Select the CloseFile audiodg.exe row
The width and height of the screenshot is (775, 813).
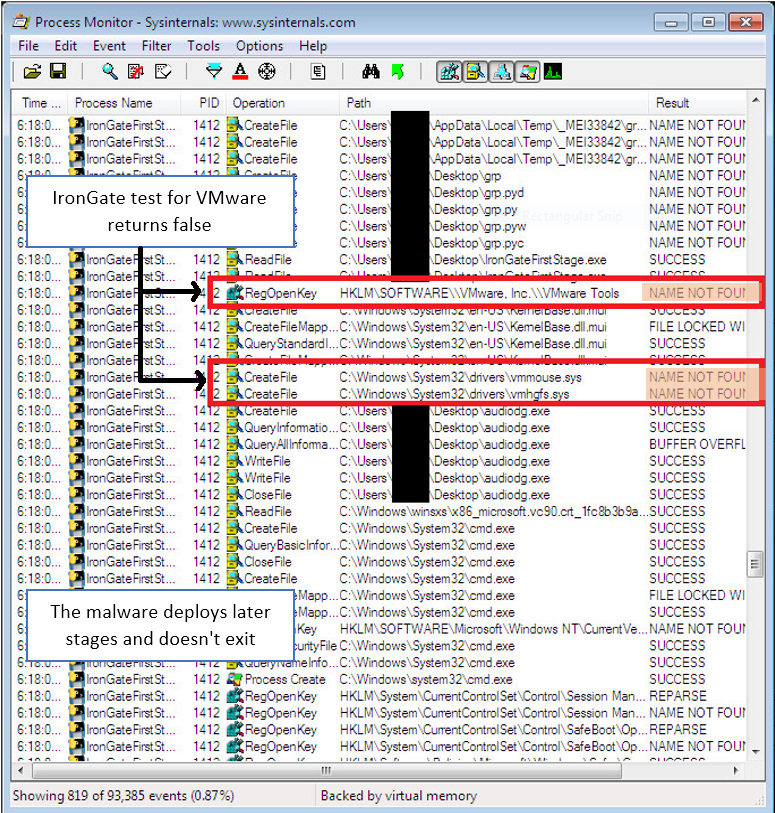(380, 495)
